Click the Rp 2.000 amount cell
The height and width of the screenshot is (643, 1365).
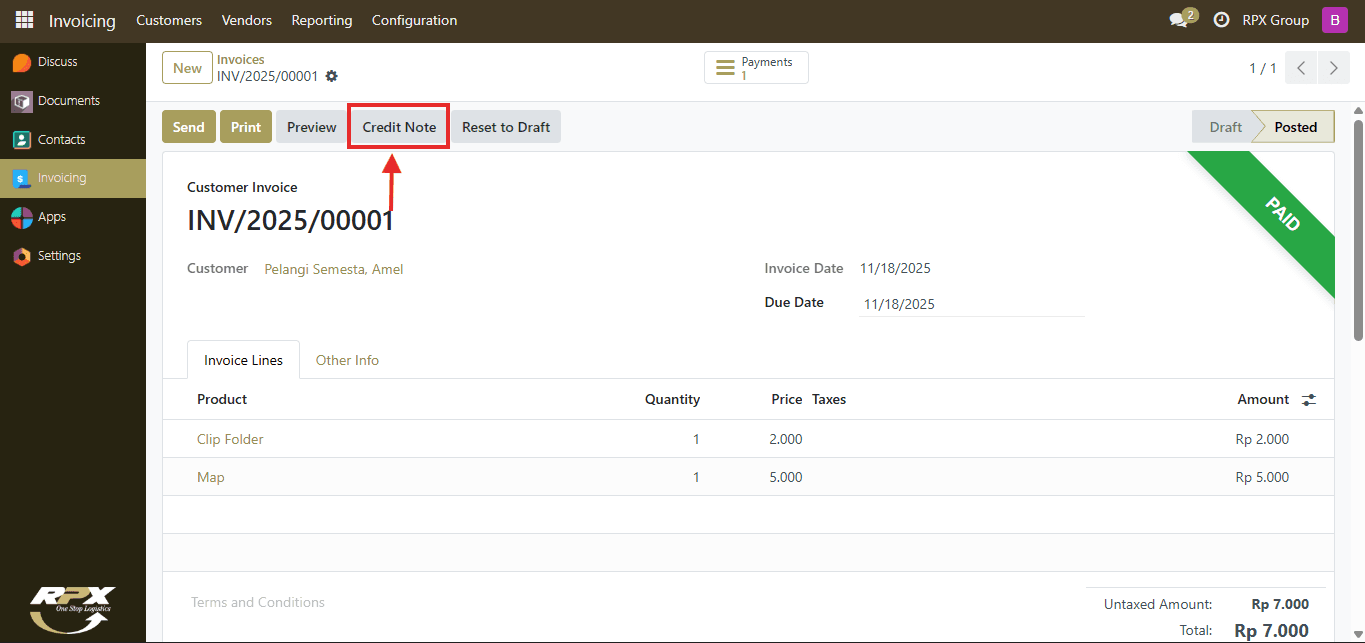pyautogui.click(x=1262, y=439)
